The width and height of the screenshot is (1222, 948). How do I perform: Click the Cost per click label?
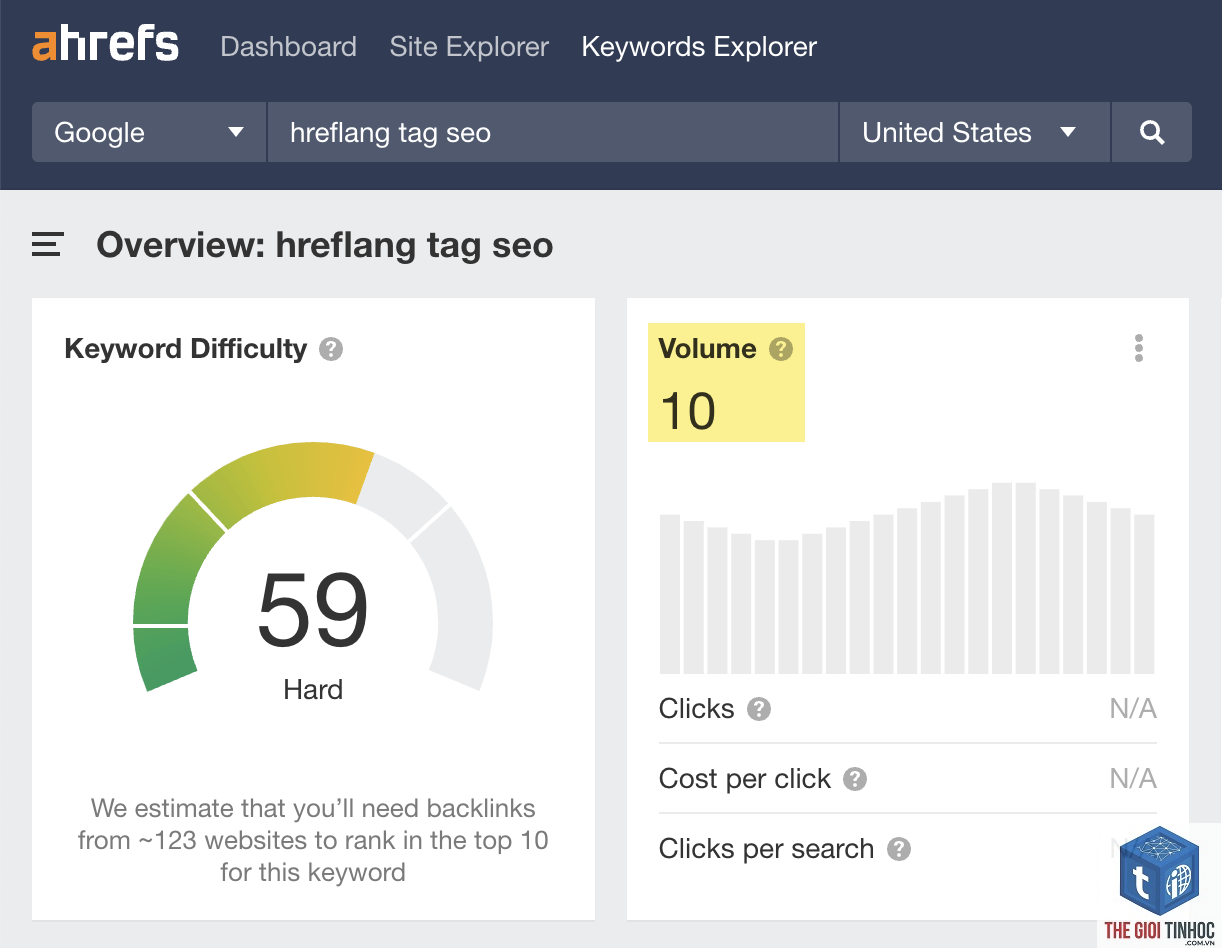pyautogui.click(x=745, y=779)
